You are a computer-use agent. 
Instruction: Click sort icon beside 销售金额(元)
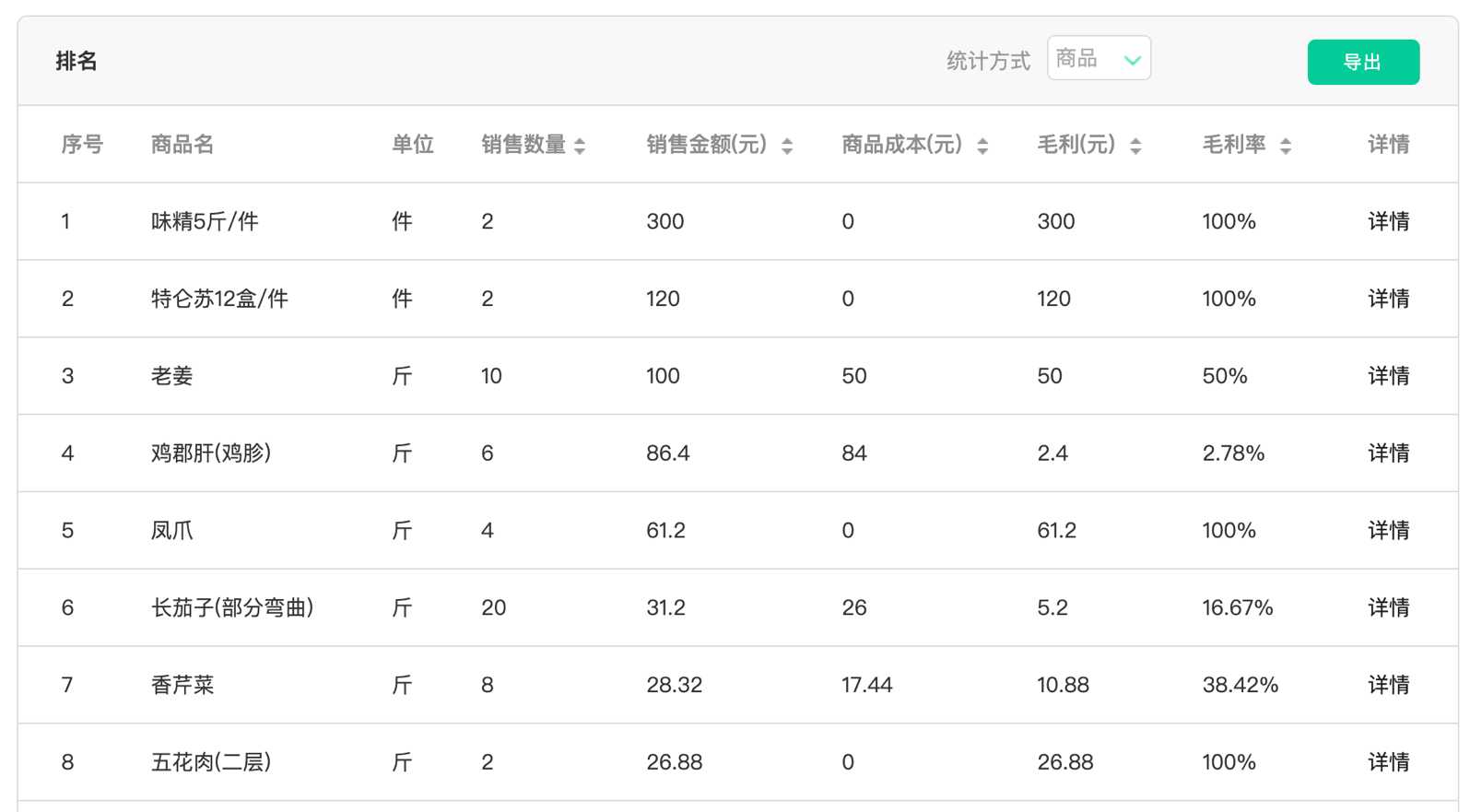click(x=787, y=146)
